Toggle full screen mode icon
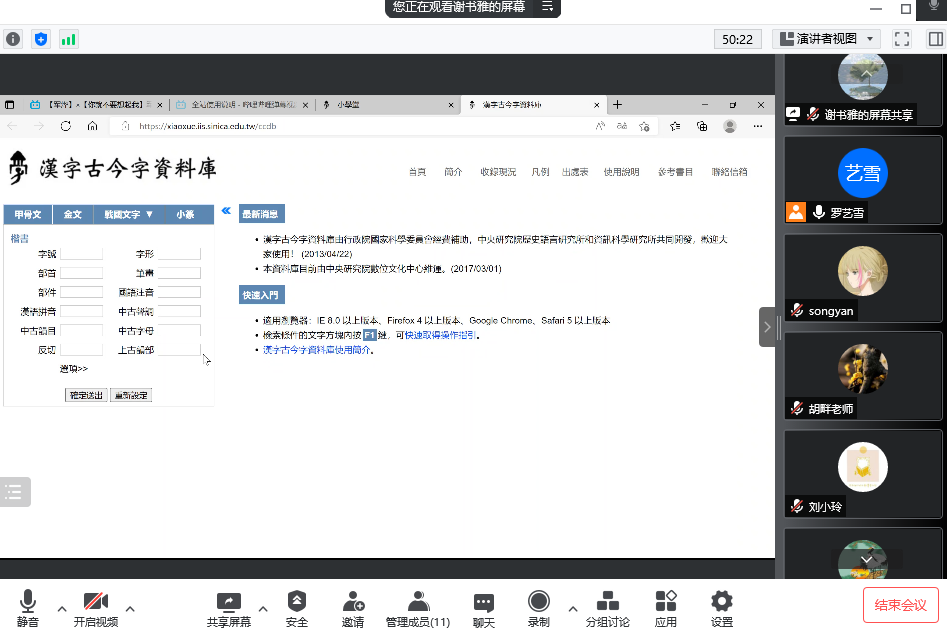The width and height of the screenshot is (947, 629). click(902, 39)
